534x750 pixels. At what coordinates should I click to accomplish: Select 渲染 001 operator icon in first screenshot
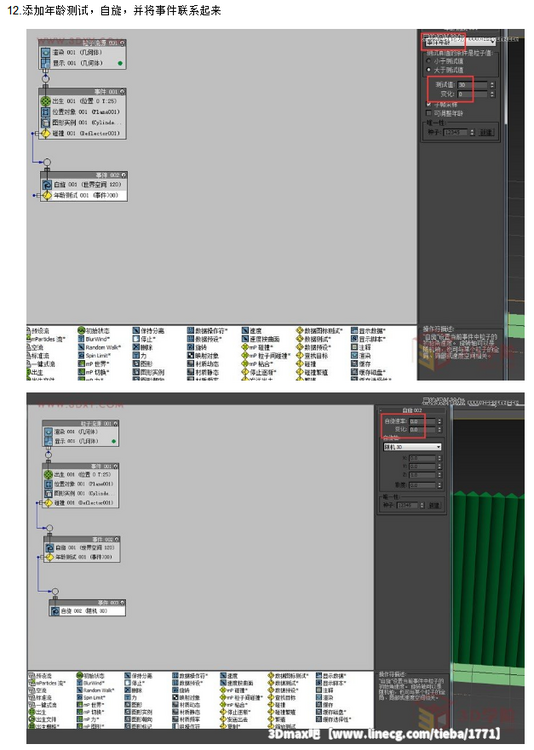click(x=45, y=52)
